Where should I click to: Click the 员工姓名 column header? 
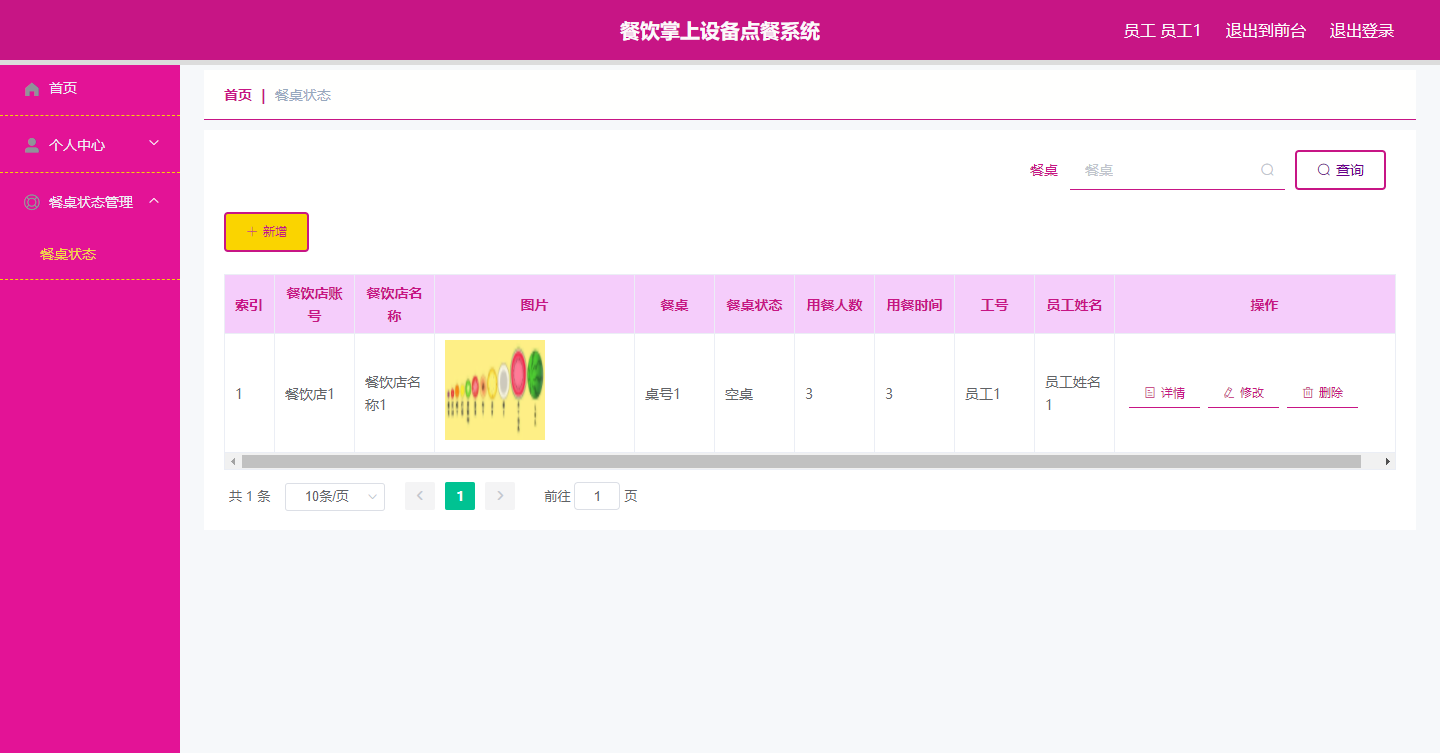point(1074,305)
